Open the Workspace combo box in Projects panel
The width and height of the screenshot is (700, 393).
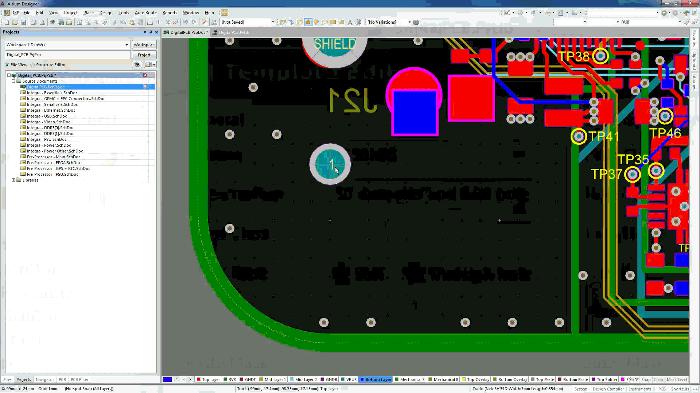tap(67, 45)
